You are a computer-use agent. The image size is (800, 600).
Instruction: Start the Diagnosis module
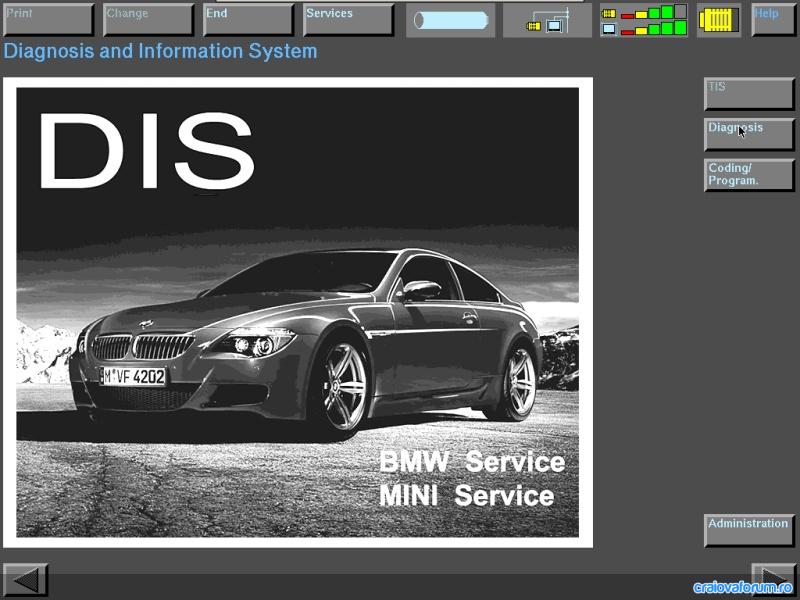pos(749,135)
